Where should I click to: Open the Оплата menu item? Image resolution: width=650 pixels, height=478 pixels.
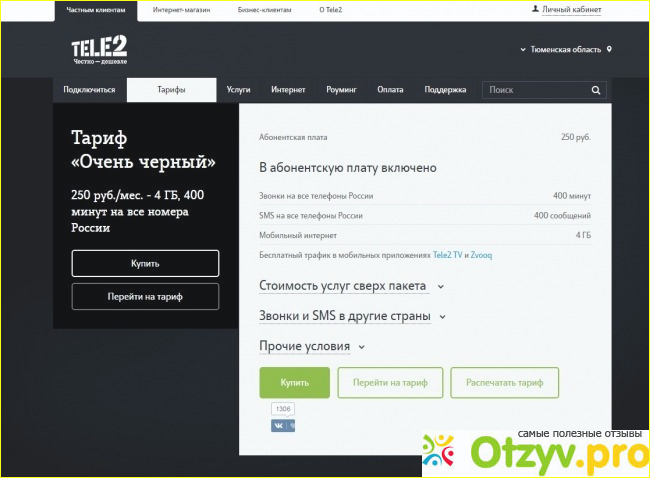tap(390, 90)
